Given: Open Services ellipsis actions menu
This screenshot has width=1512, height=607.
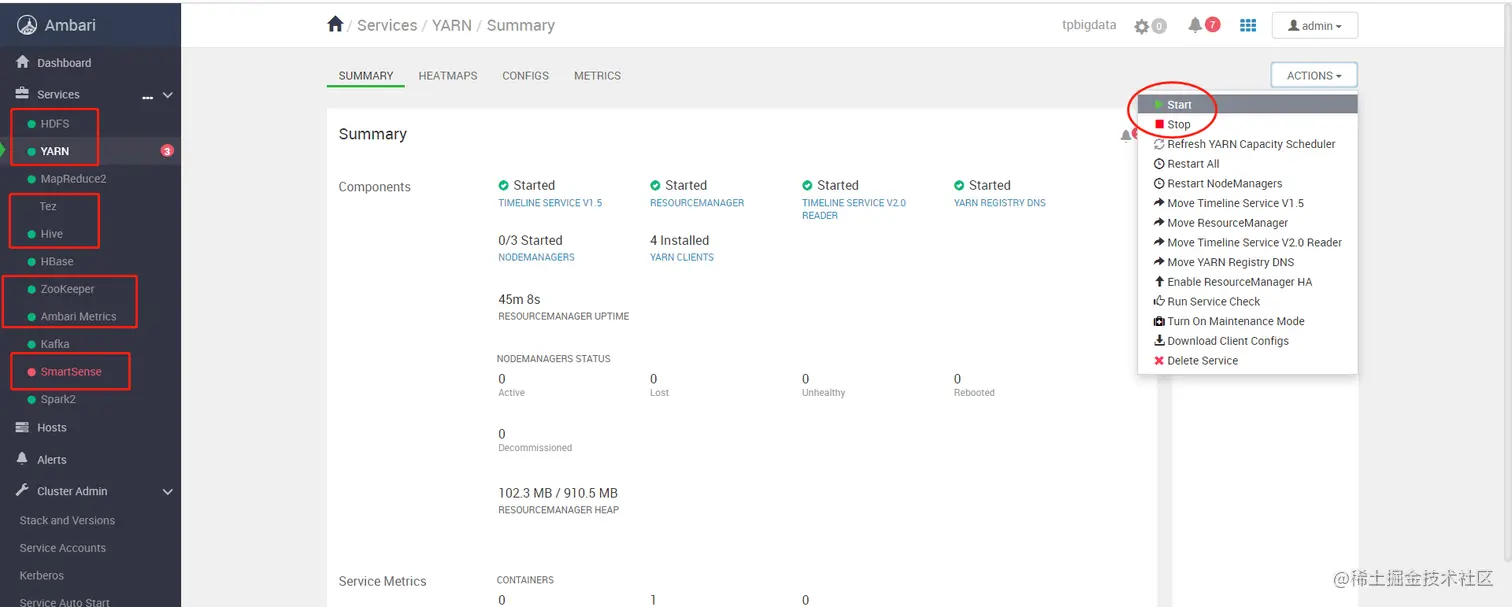Looking at the screenshot, I should pyautogui.click(x=147, y=96).
